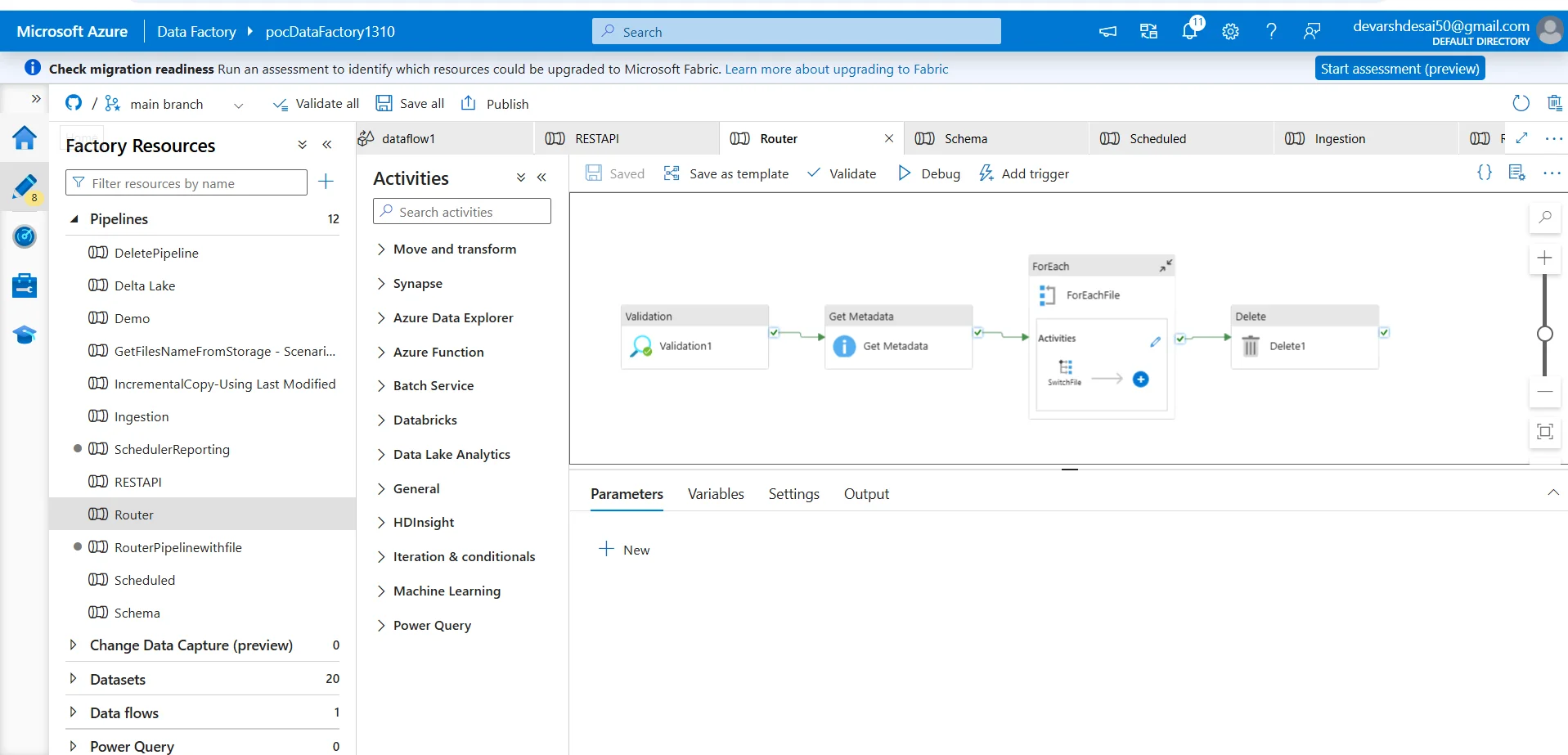Edit ForEach activities with pencil icon
Screen dimensions: 1568x755
coord(1155,342)
